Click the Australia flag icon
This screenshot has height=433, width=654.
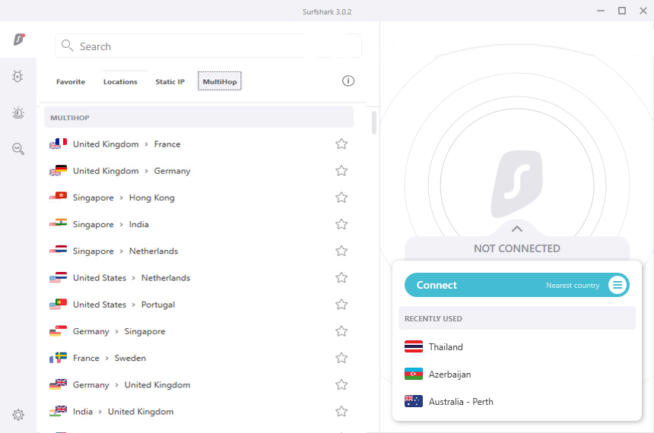(x=413, y=401)
